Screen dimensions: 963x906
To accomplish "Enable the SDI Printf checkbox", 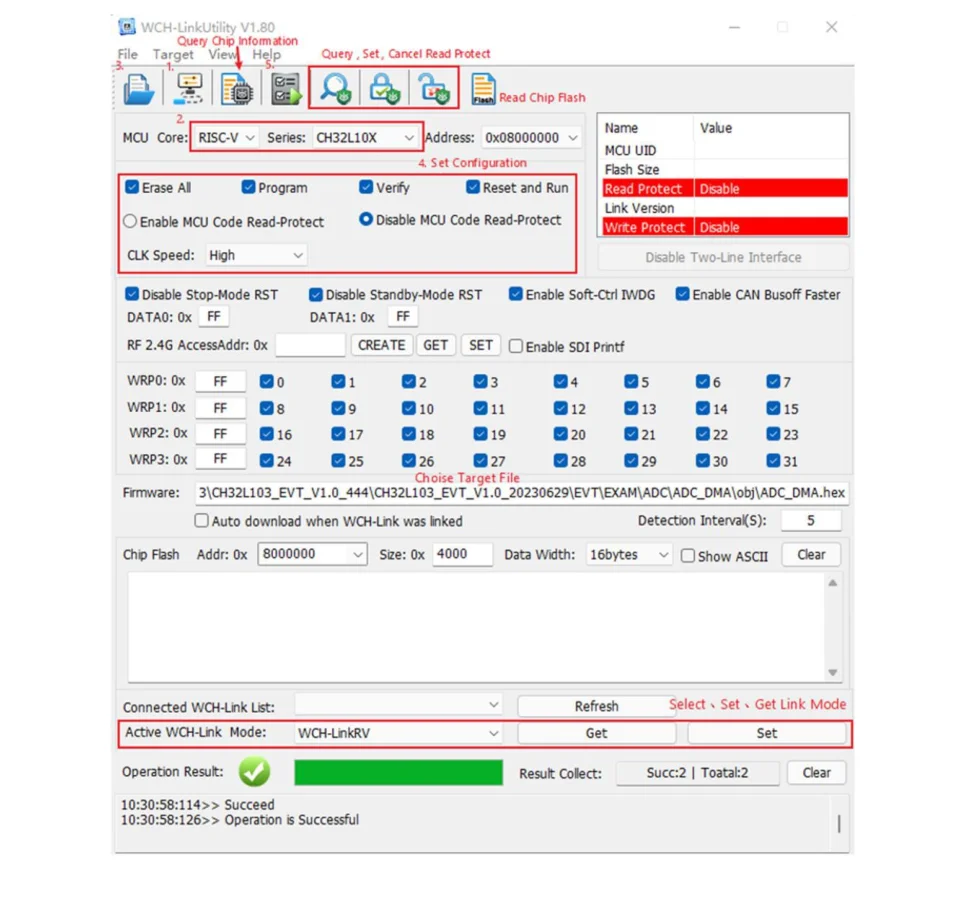I will coord(516,346).
